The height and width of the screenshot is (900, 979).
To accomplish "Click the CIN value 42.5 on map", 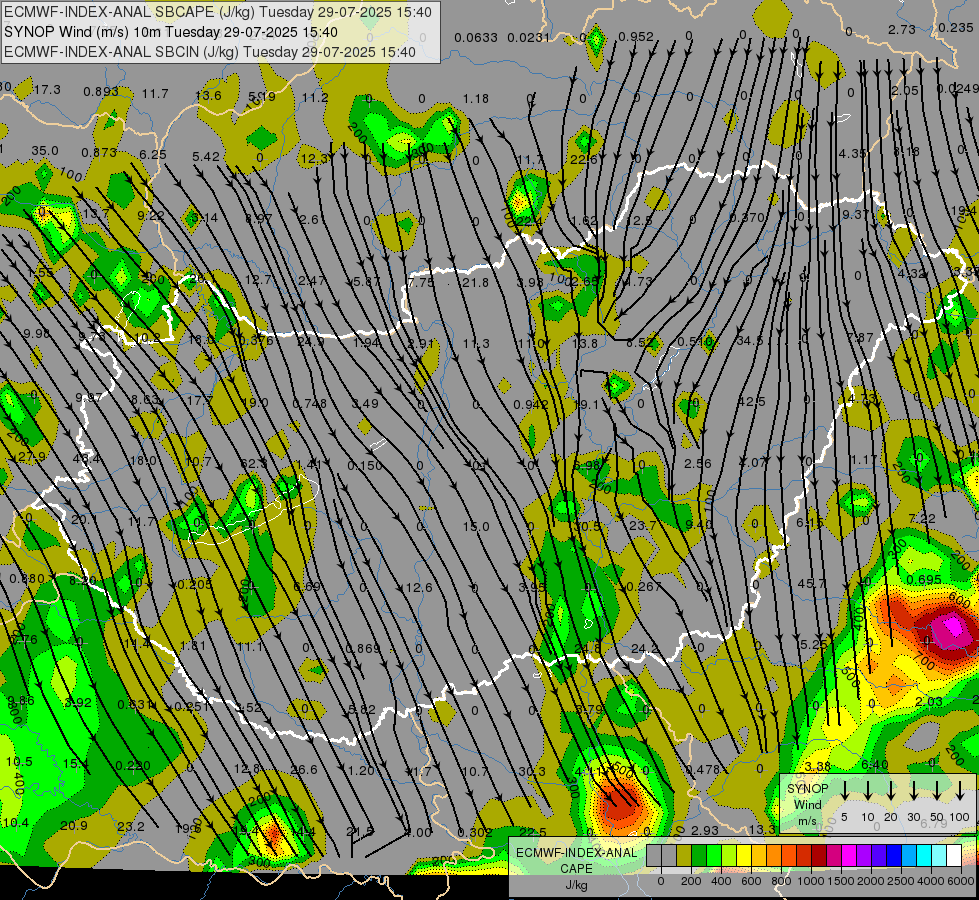I will coord(751,402).
